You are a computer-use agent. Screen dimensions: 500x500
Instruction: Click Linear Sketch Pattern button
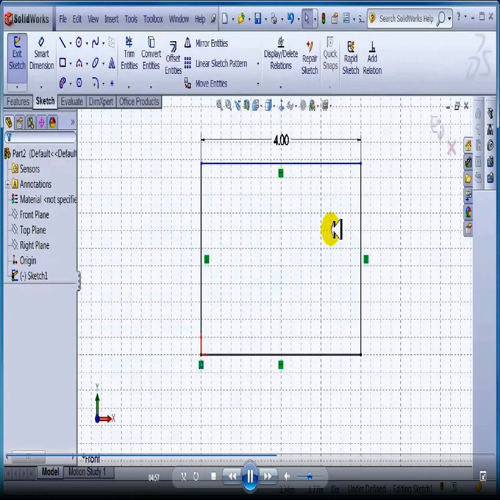216,63
